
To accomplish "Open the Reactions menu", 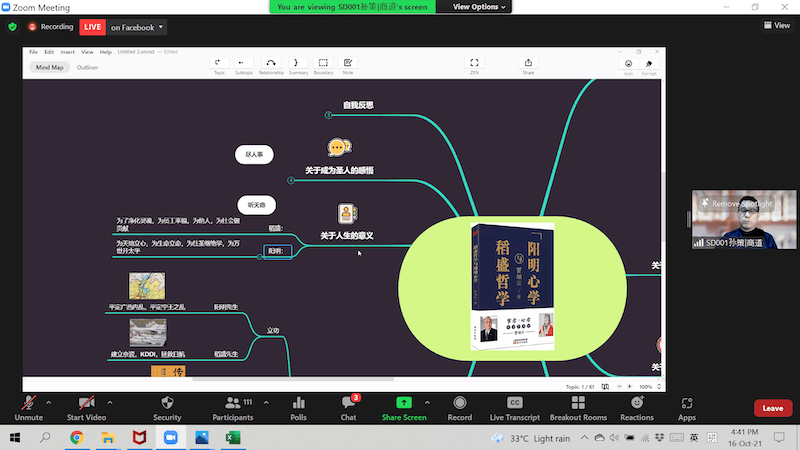I will [637, 406].
